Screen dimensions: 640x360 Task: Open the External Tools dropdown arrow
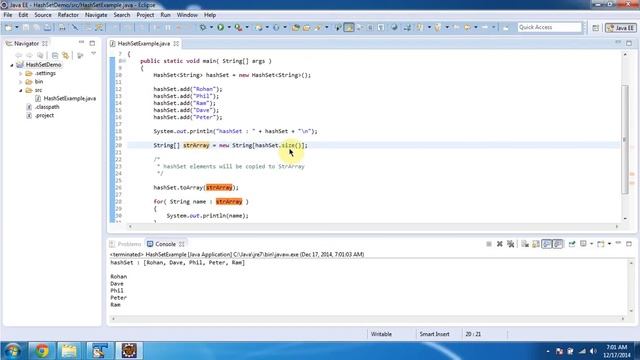point(247,27)
